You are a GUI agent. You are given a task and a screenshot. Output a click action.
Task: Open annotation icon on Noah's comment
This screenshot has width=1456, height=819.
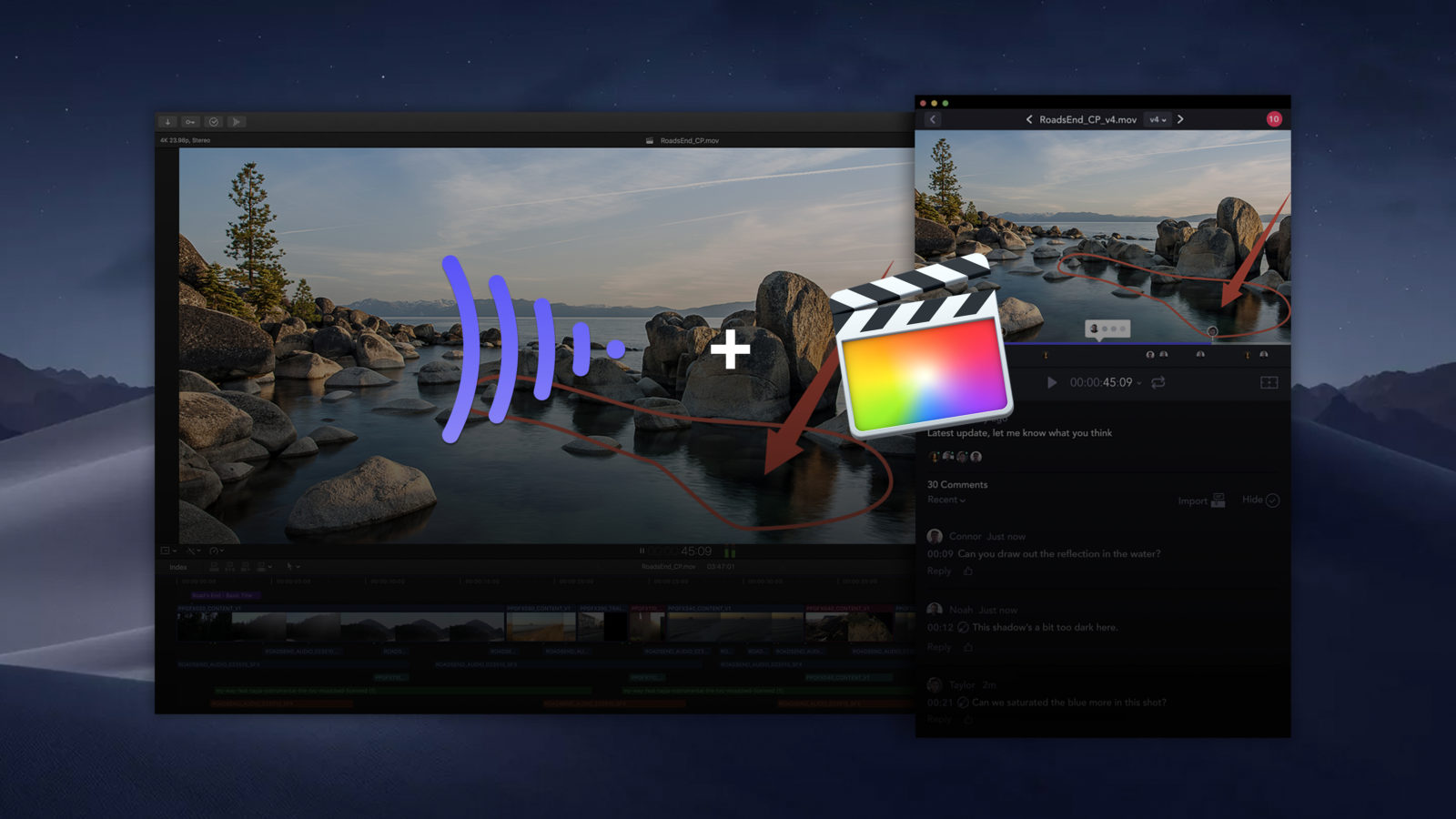pos(963,627)
